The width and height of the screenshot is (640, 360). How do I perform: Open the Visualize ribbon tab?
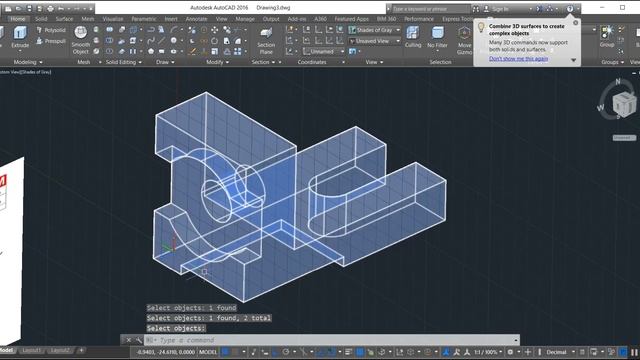point(113,19)
